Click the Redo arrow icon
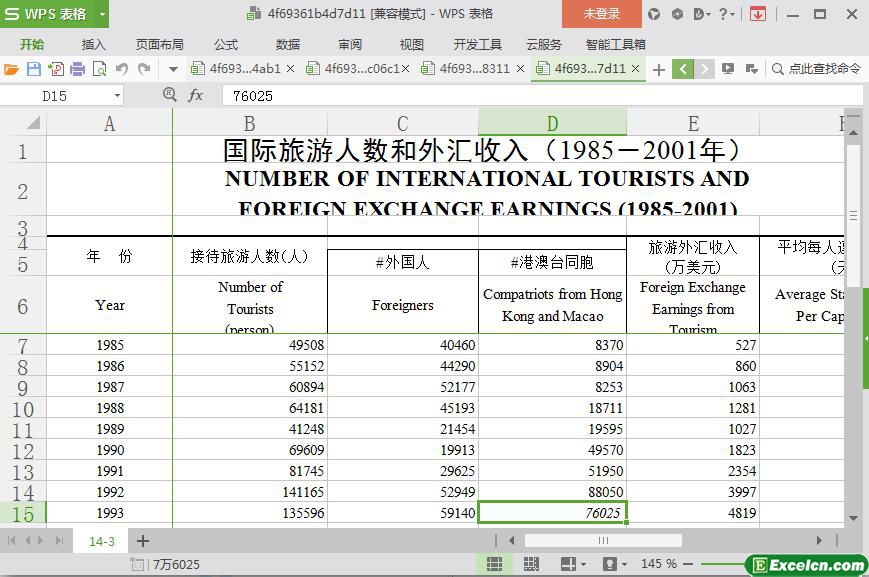Image resolution: width=869 pixels, height=577 pixels. coord(144,69)
